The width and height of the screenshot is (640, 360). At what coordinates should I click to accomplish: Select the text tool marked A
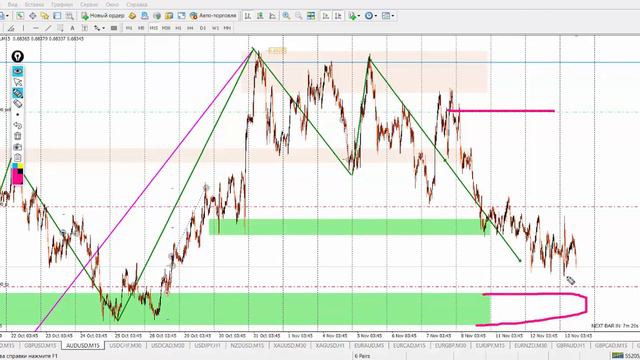coord(72,28)
